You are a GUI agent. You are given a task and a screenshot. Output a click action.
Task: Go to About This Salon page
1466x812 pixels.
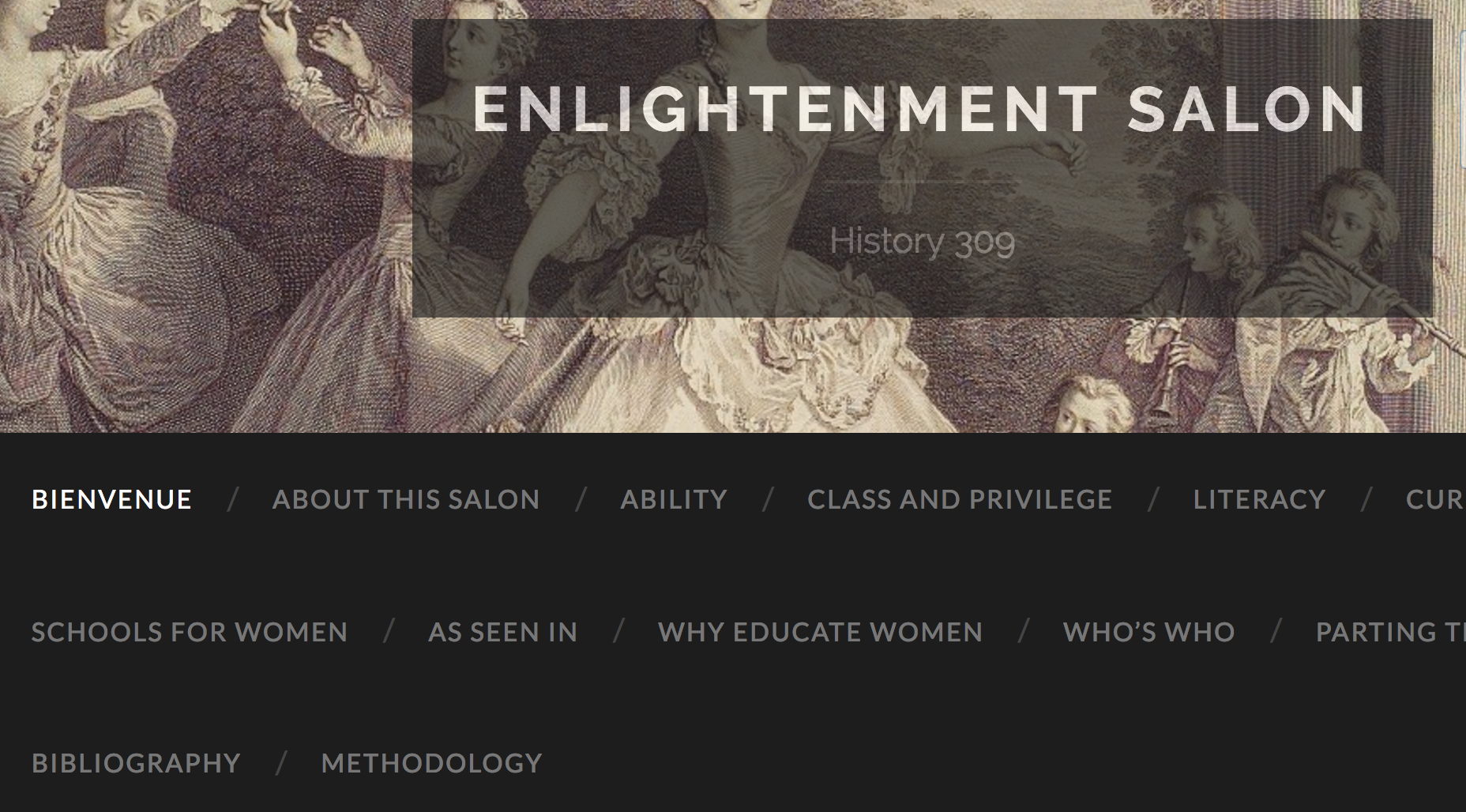(x=406, y=499)
